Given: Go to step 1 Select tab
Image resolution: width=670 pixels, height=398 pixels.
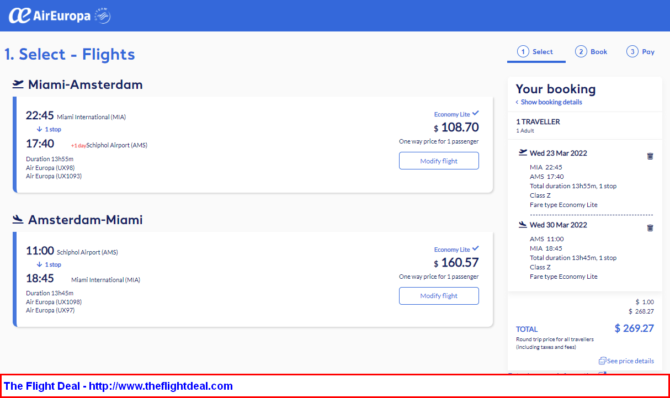Looking at the screenshot, I should point(536,52).
